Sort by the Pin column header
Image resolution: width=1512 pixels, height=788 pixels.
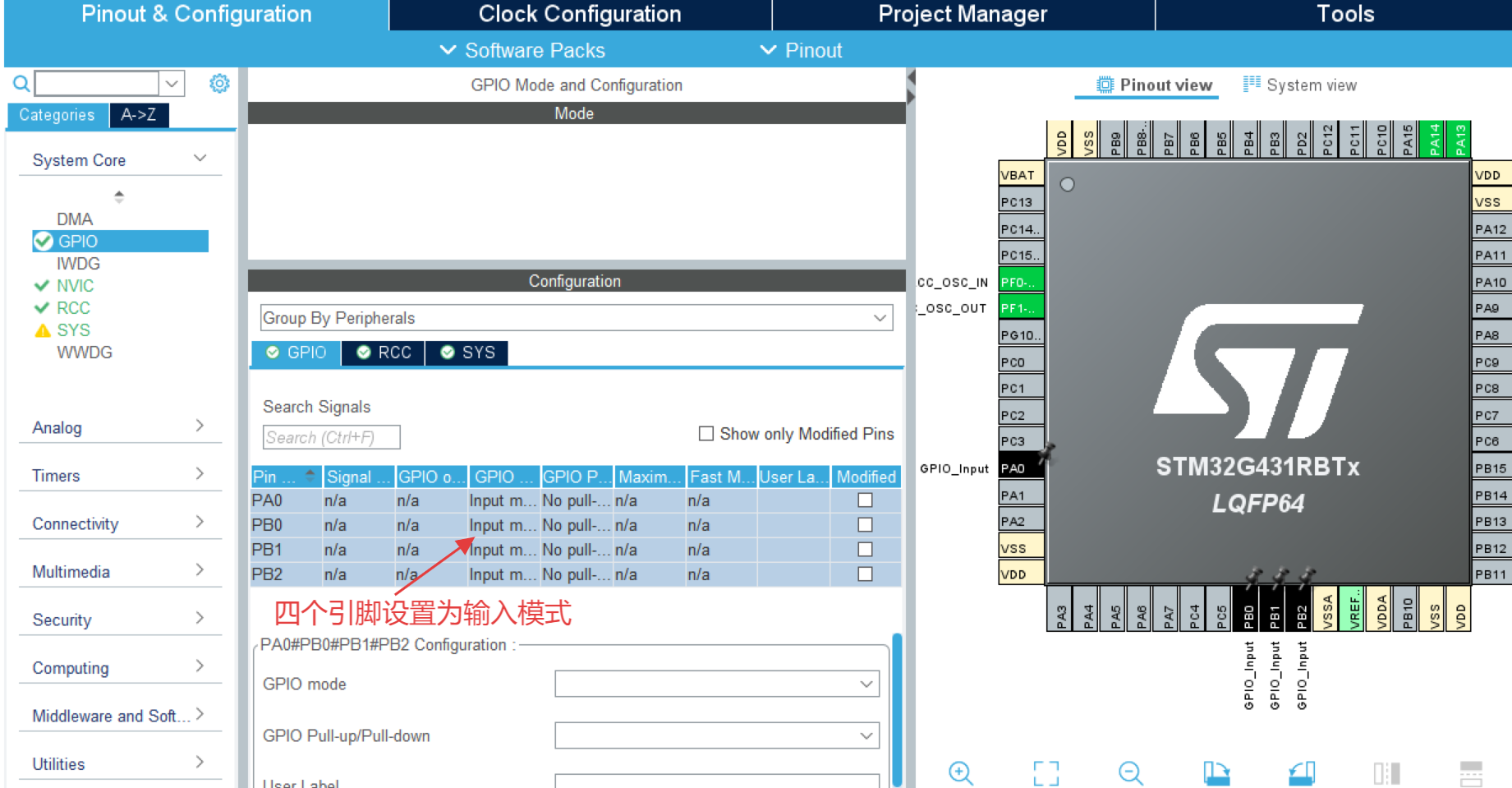point(285,477)
